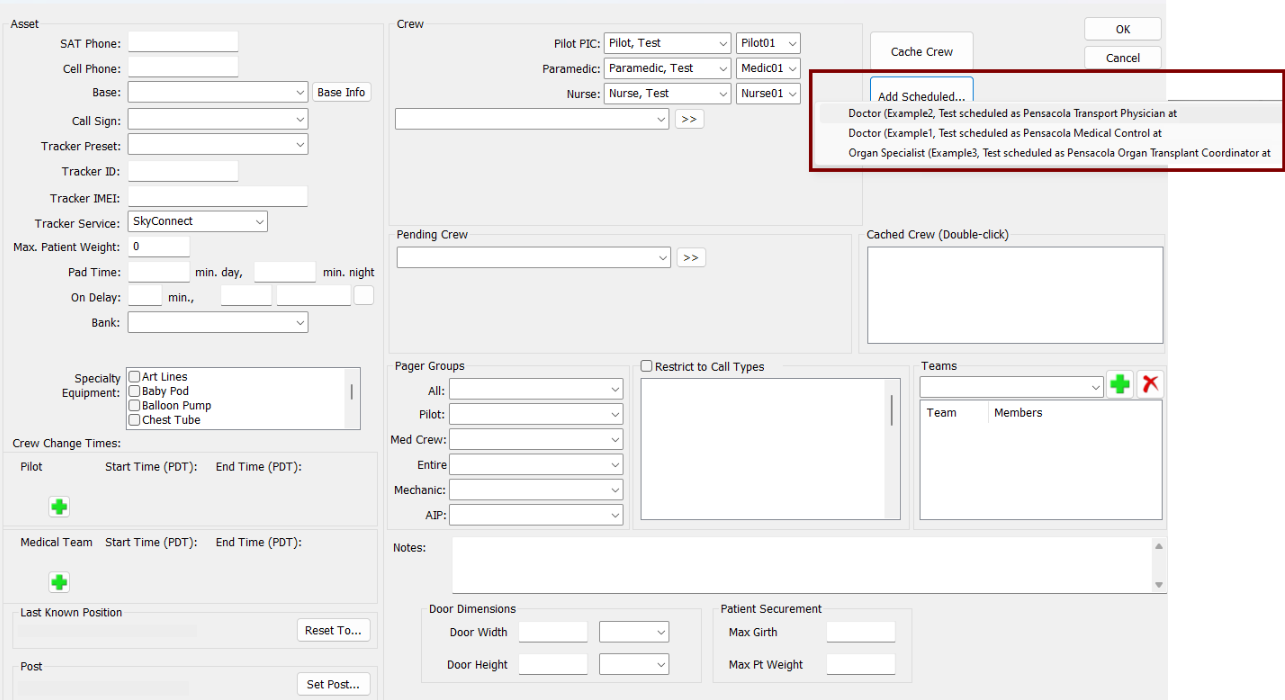The width and height of the screenshot is (1285, 700).
Task: Click the Cancel button
Action: 1123,58
